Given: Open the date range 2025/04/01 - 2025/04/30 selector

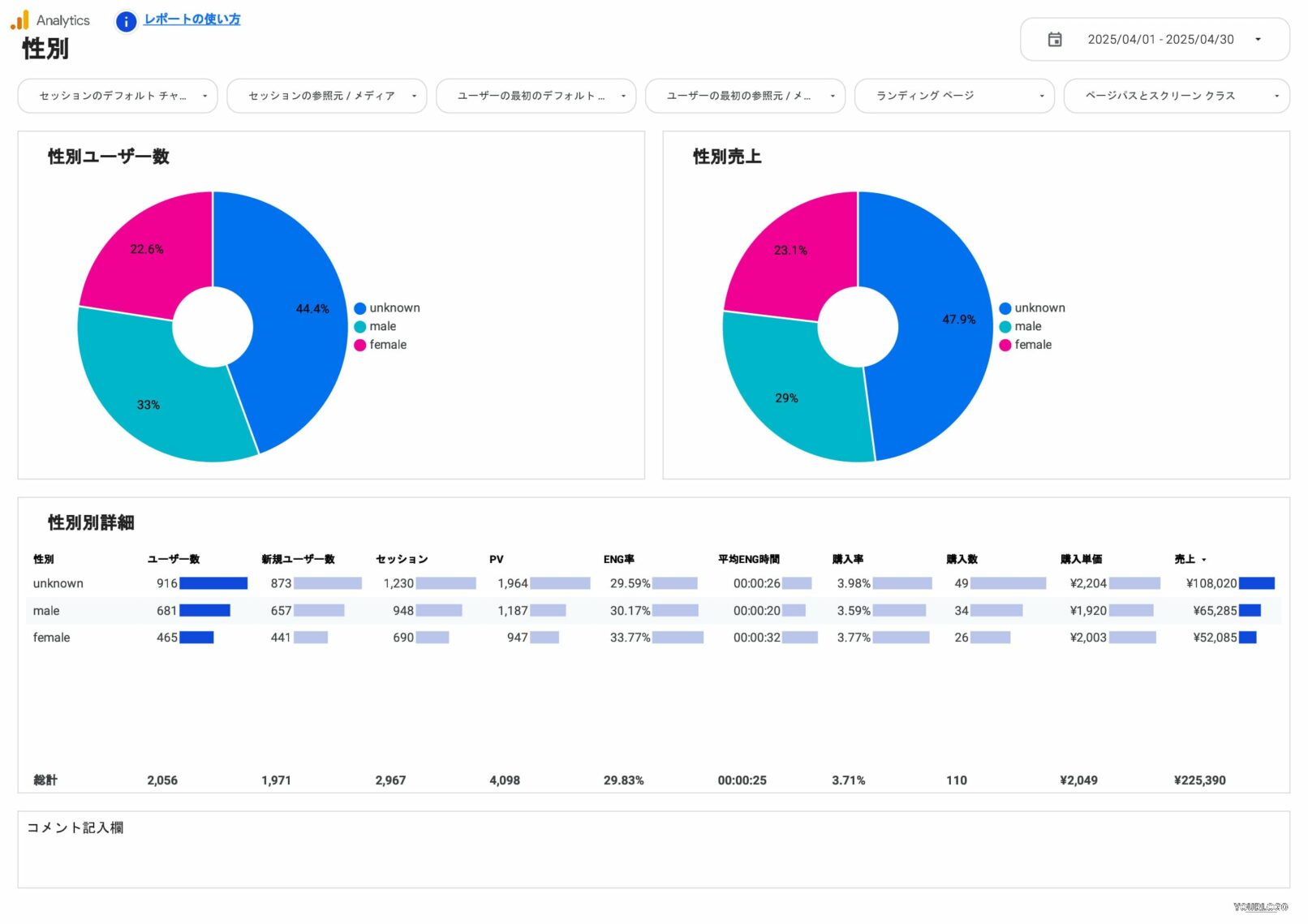Looking at the screenshot, I should pyautogui.click(x=1160, y=40).
